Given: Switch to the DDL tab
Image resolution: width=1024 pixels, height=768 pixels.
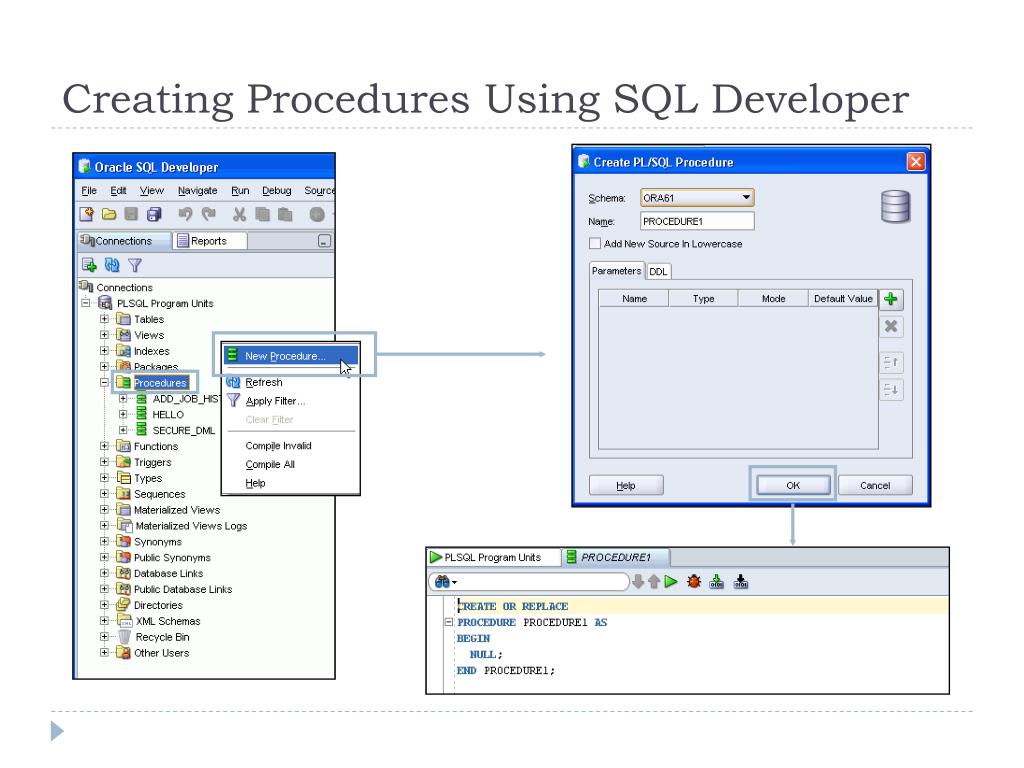Looking at the screenshot, I should [x=658, y=272].
